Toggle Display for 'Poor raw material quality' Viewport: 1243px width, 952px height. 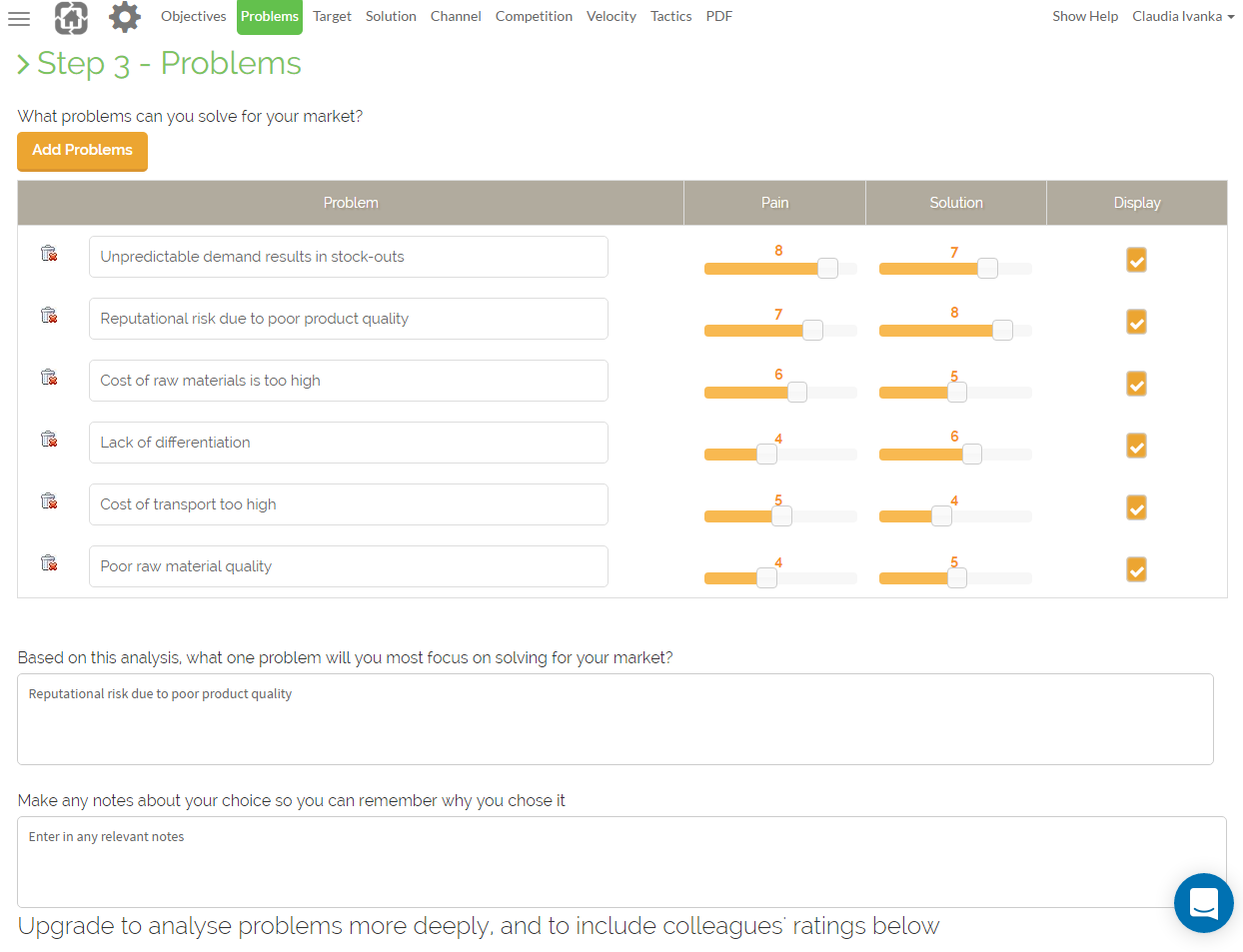click(1136, 569)
